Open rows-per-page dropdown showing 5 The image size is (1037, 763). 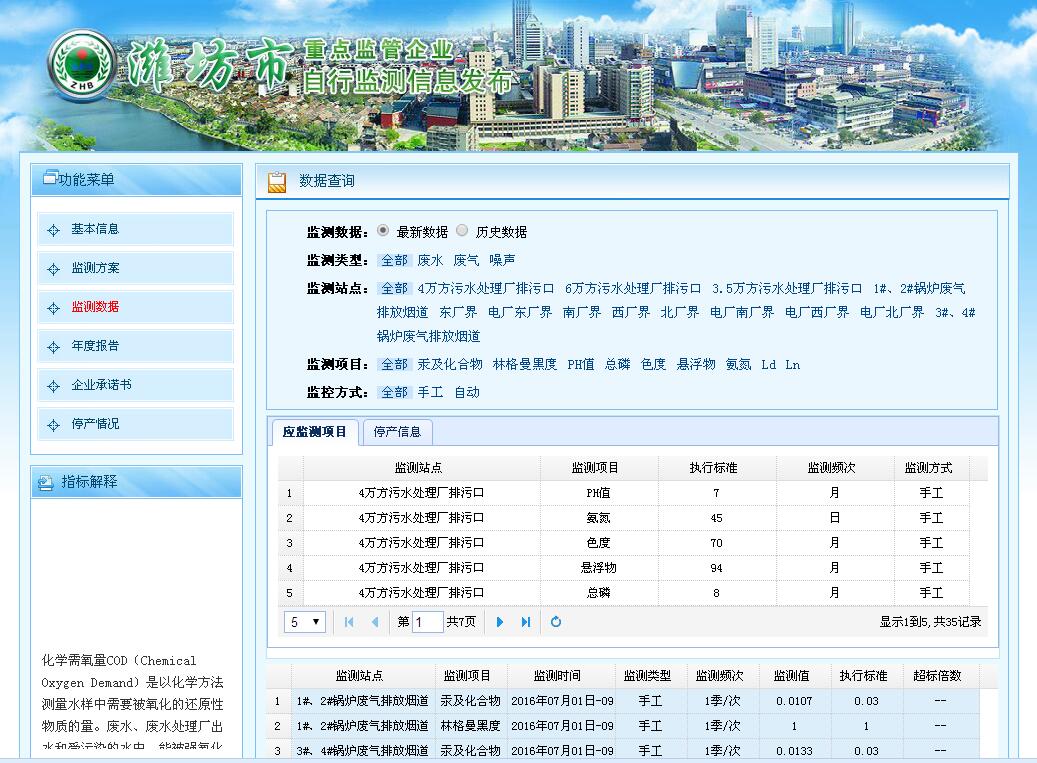point(305,622)
